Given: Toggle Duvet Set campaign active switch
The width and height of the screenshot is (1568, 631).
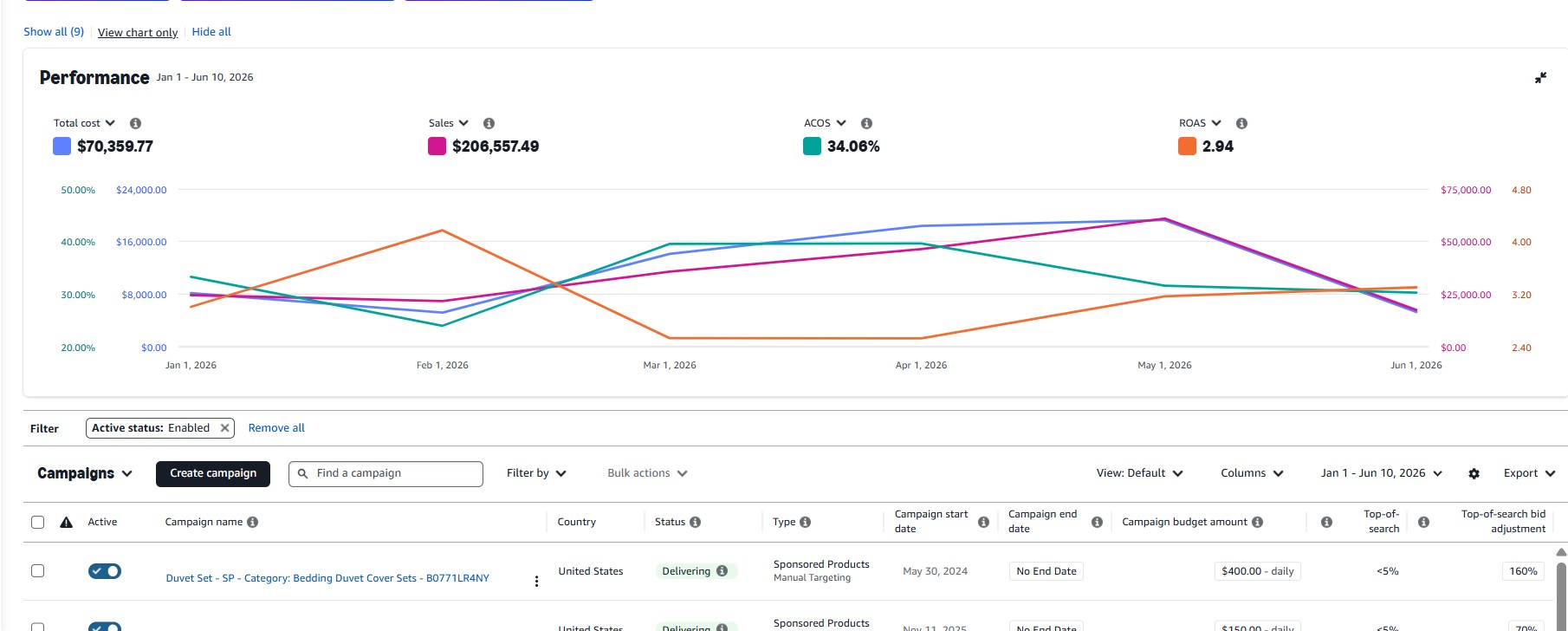Looking at the screenshot, I should (x=105, y=571).
